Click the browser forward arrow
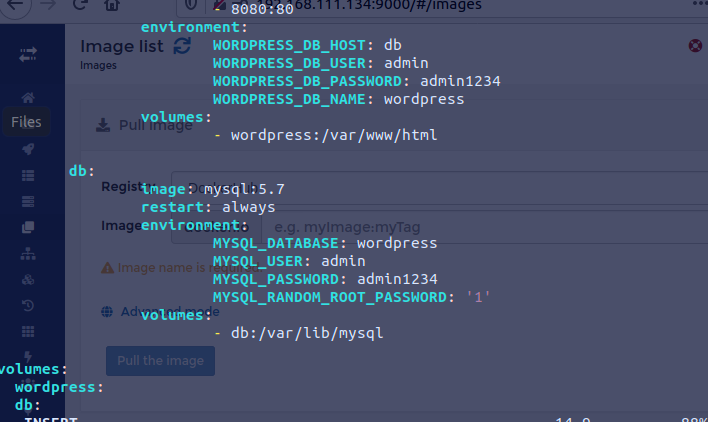This screenshot has height=422, width=708. 48,5
